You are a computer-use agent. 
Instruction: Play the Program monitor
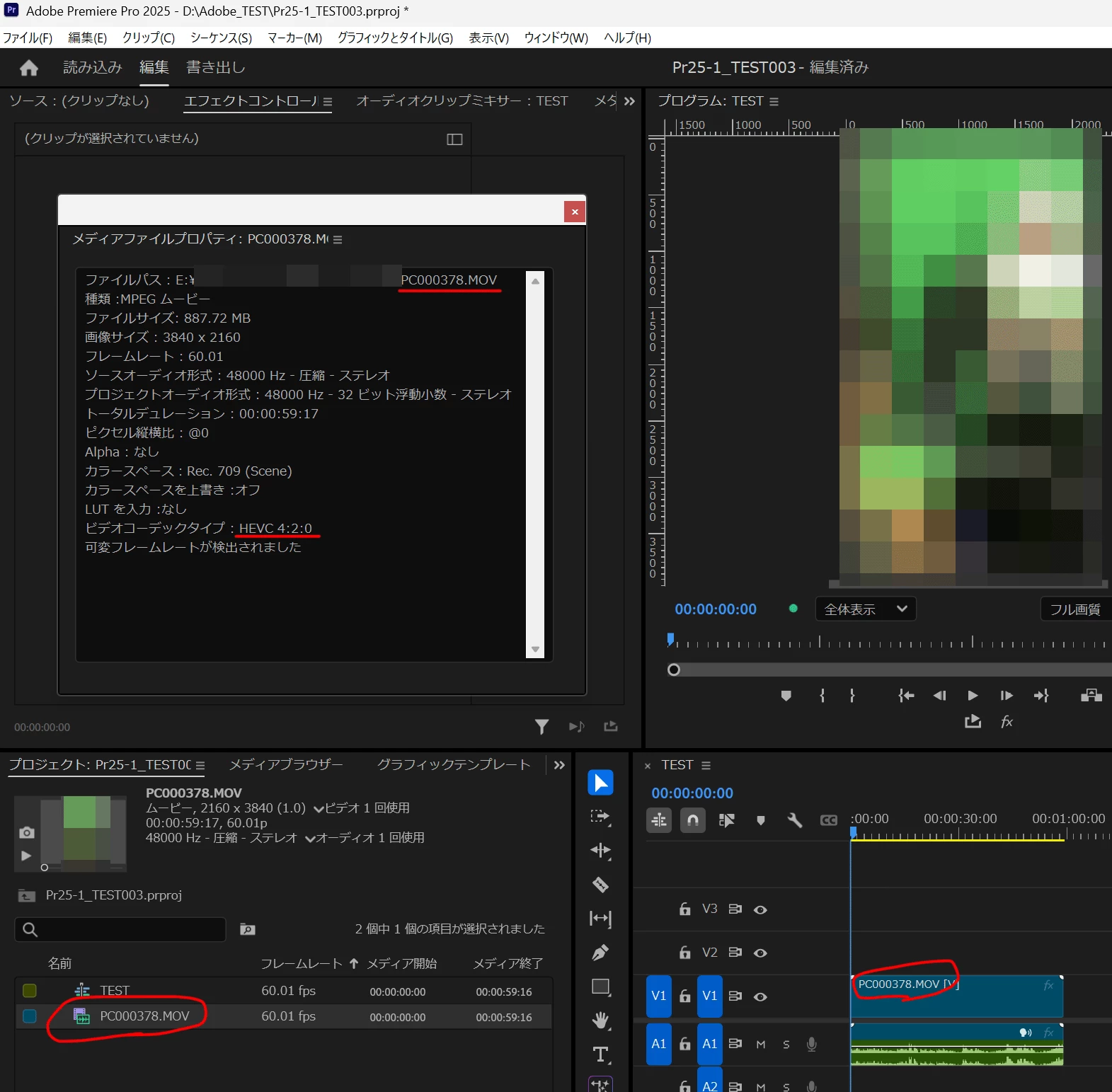pyautogui.click(x=973, y=696)
